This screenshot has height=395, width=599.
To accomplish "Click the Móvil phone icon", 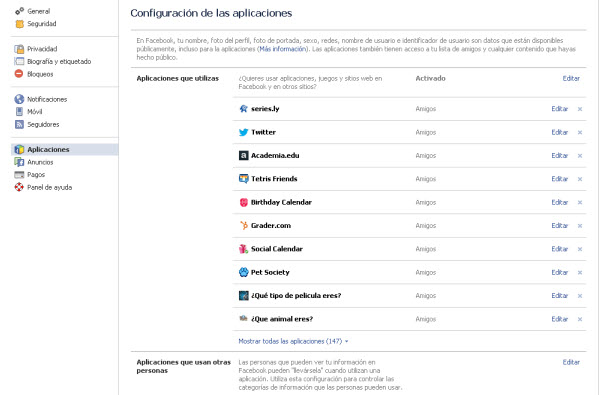I will 19,112.
